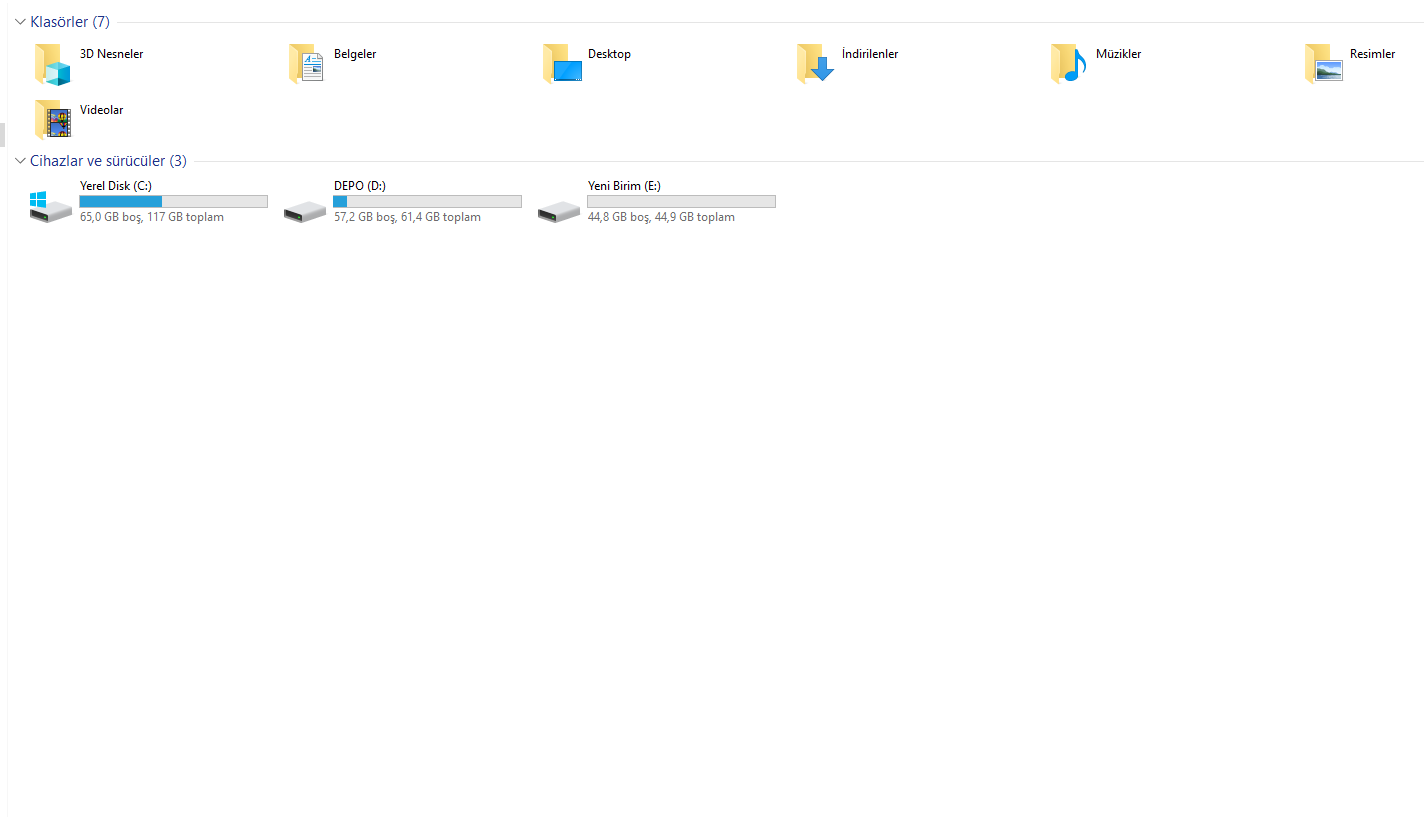Open the Videolar folder icon
Image resolution: width=1424 pixels, height=817 pixels.
(53, 120)
